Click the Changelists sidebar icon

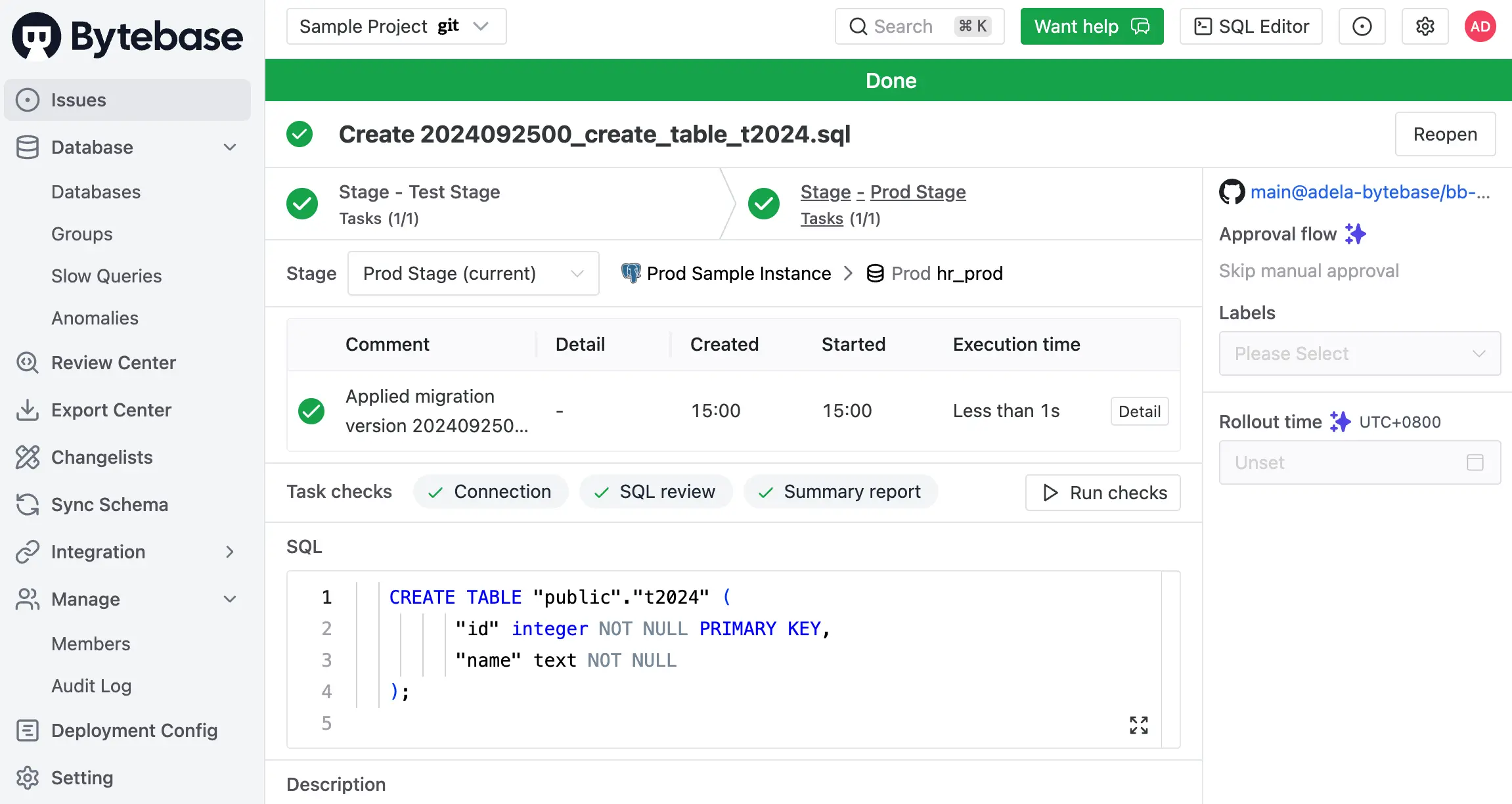[x=28, y=457]
